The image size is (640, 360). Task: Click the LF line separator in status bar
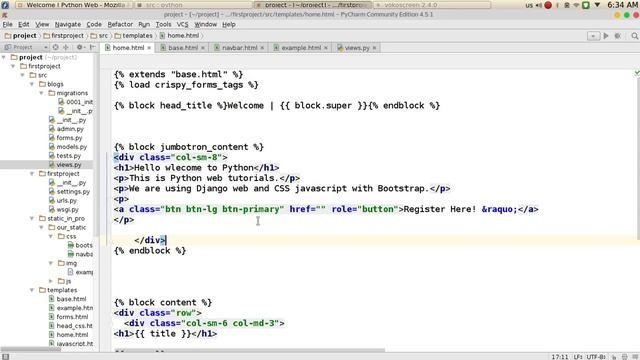(578, 357)
